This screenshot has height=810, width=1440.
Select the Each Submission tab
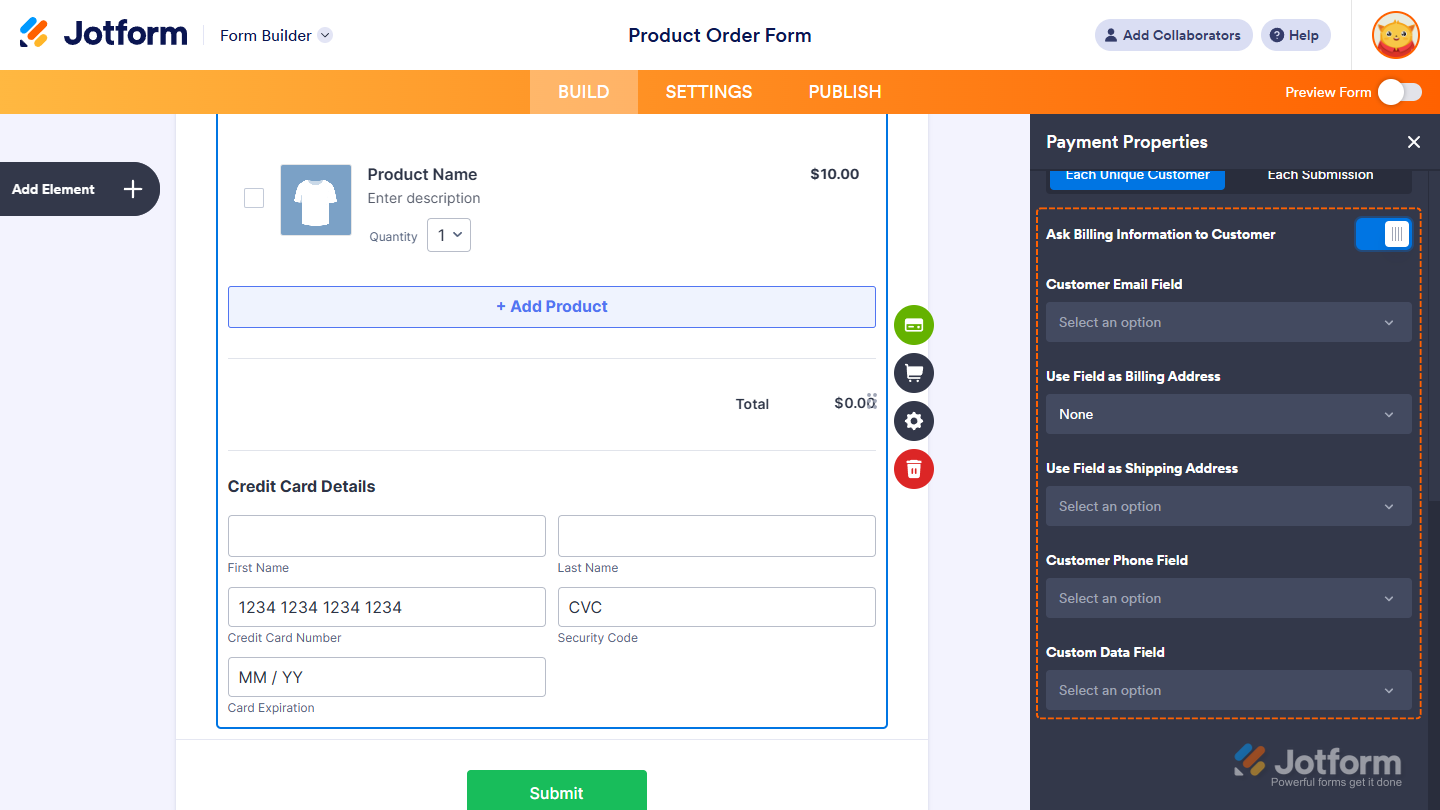coord(1320,174)
